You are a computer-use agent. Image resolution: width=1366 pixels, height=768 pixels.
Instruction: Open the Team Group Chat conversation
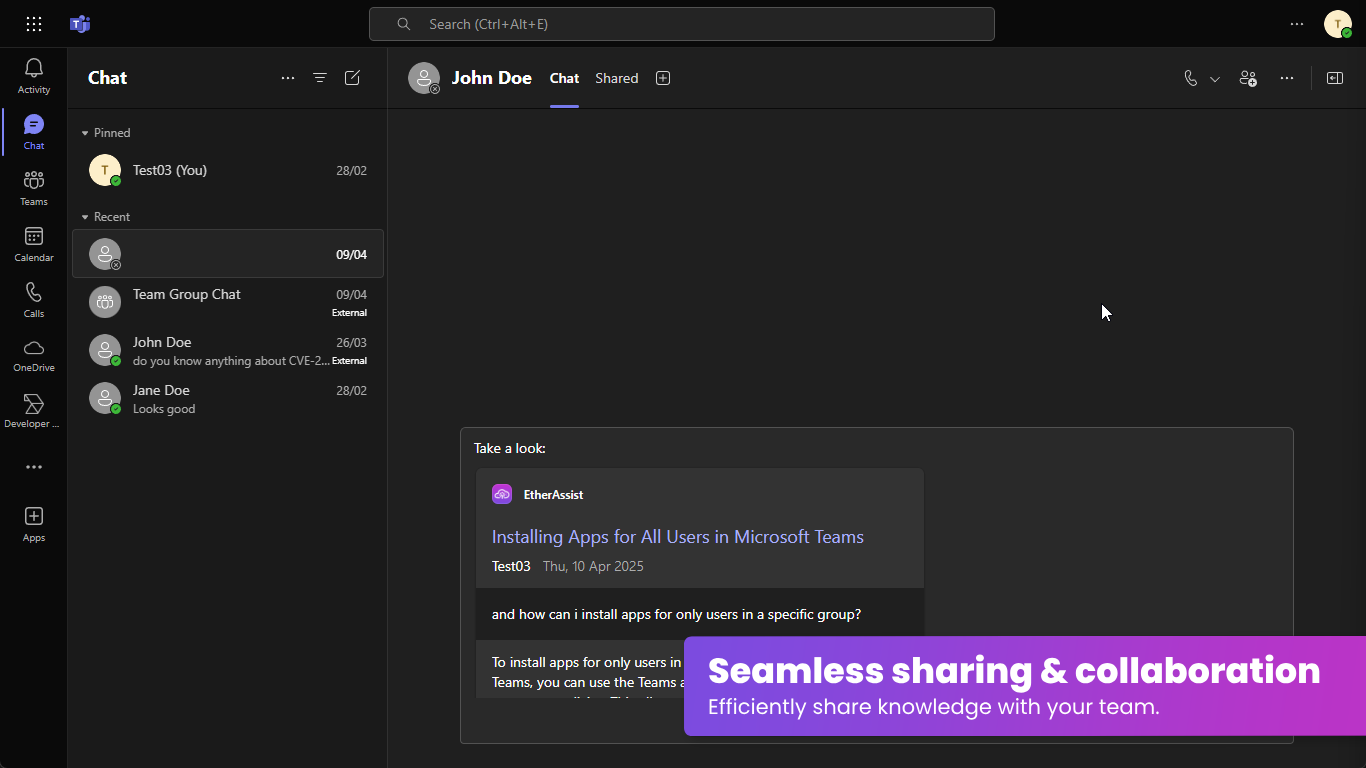[228, 302]
